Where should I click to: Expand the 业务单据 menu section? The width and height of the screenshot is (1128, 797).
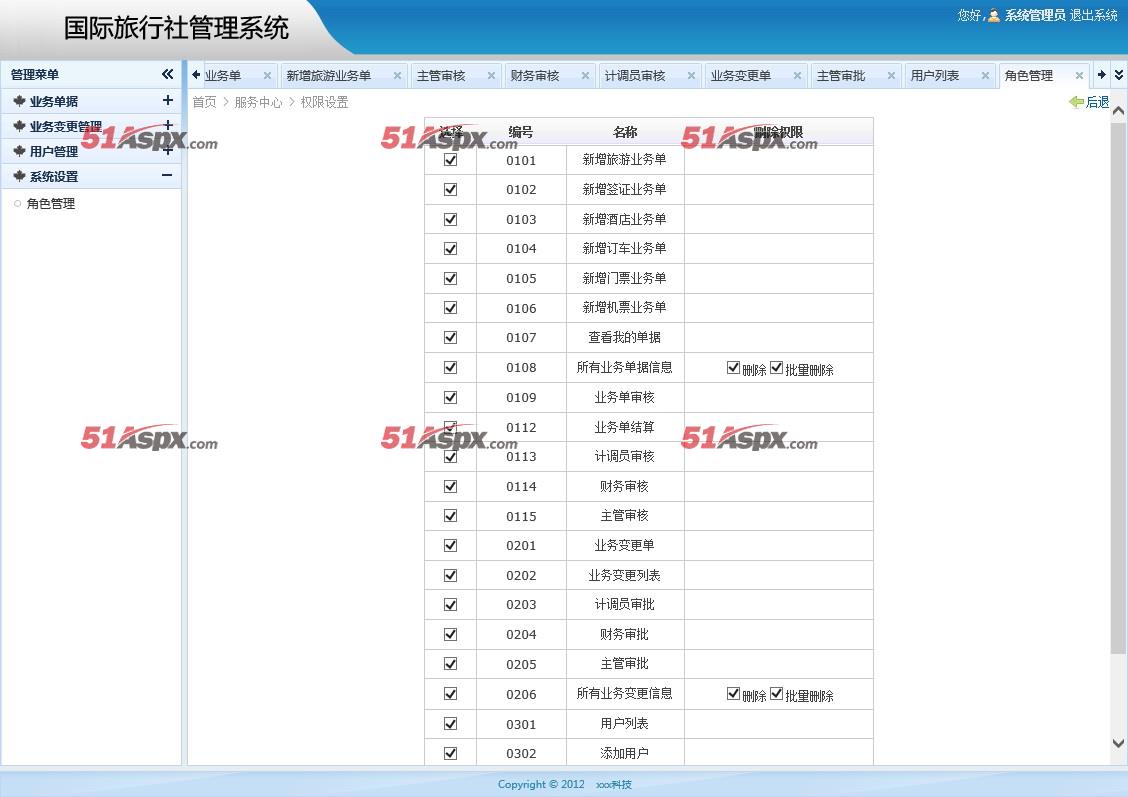point(167,100)
